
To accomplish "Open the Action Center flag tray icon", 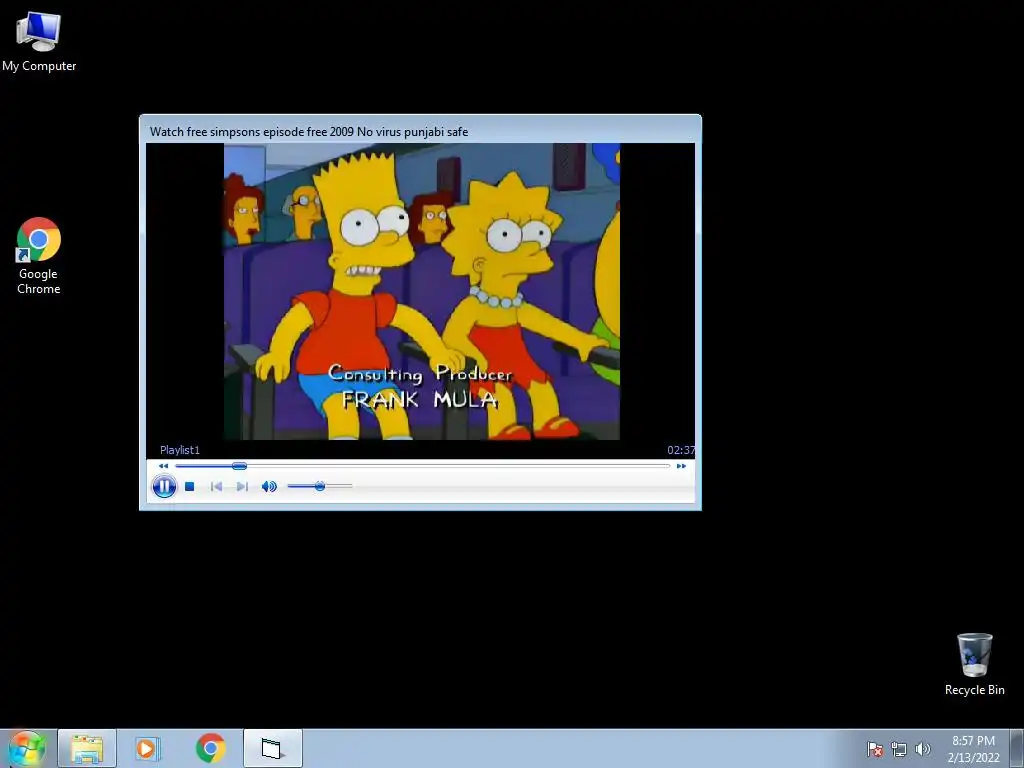I will click(875, 749).
